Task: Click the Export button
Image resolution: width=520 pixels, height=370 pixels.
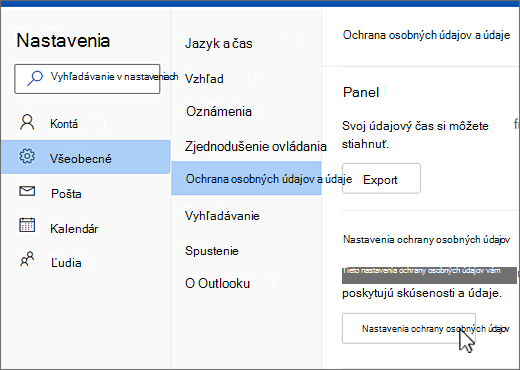Action: point(381,178)
